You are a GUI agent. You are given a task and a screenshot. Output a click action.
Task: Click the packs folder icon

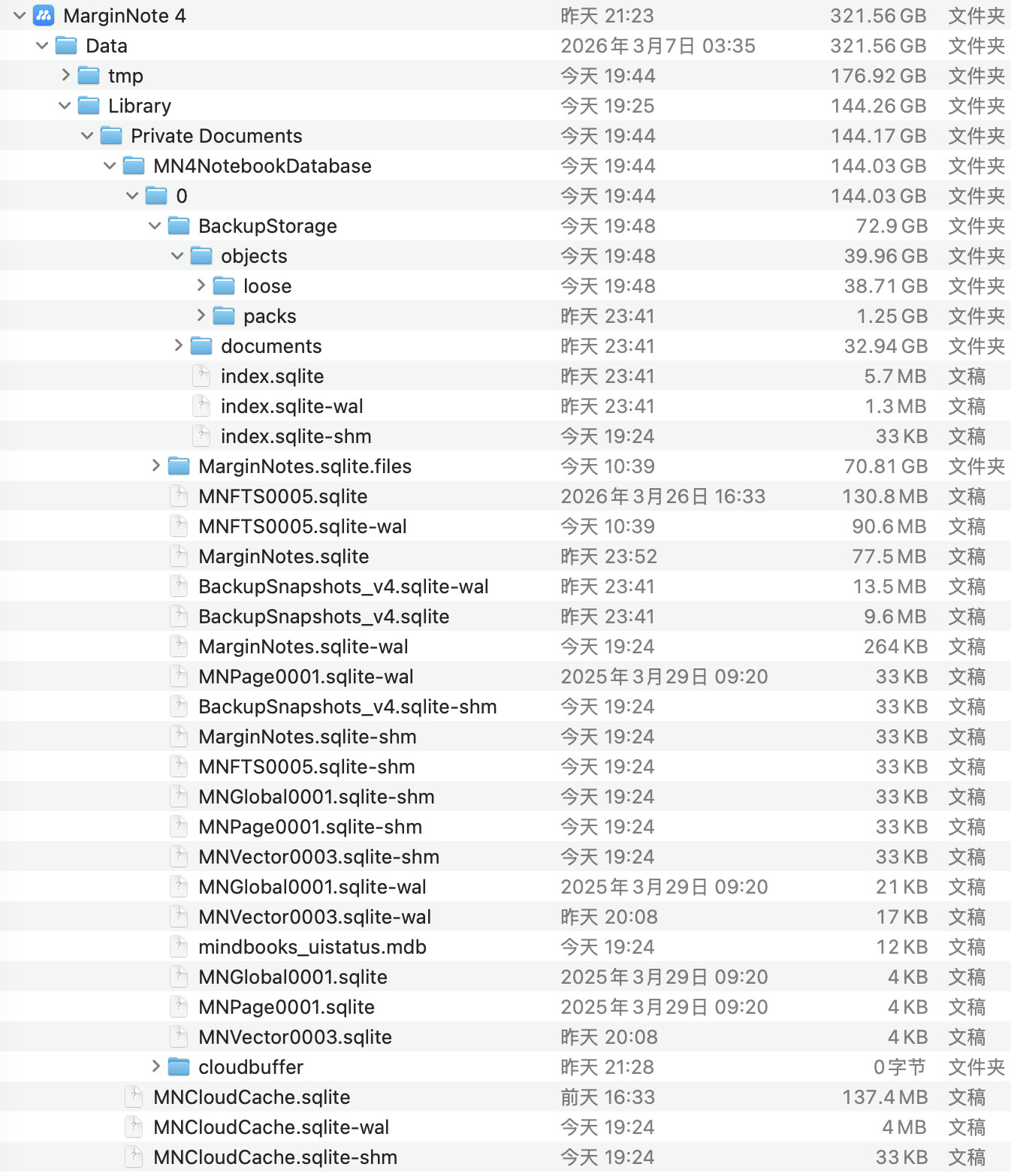click(x=224, y=316)
